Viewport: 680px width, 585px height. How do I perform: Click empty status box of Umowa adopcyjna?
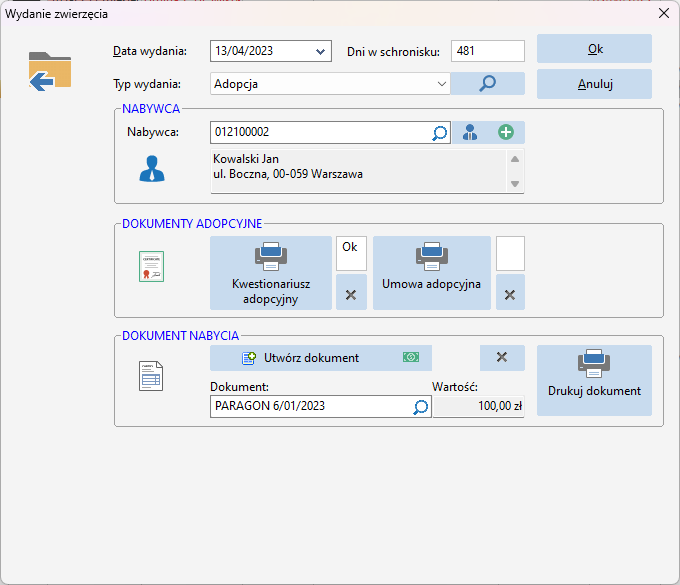click(510, 253)
